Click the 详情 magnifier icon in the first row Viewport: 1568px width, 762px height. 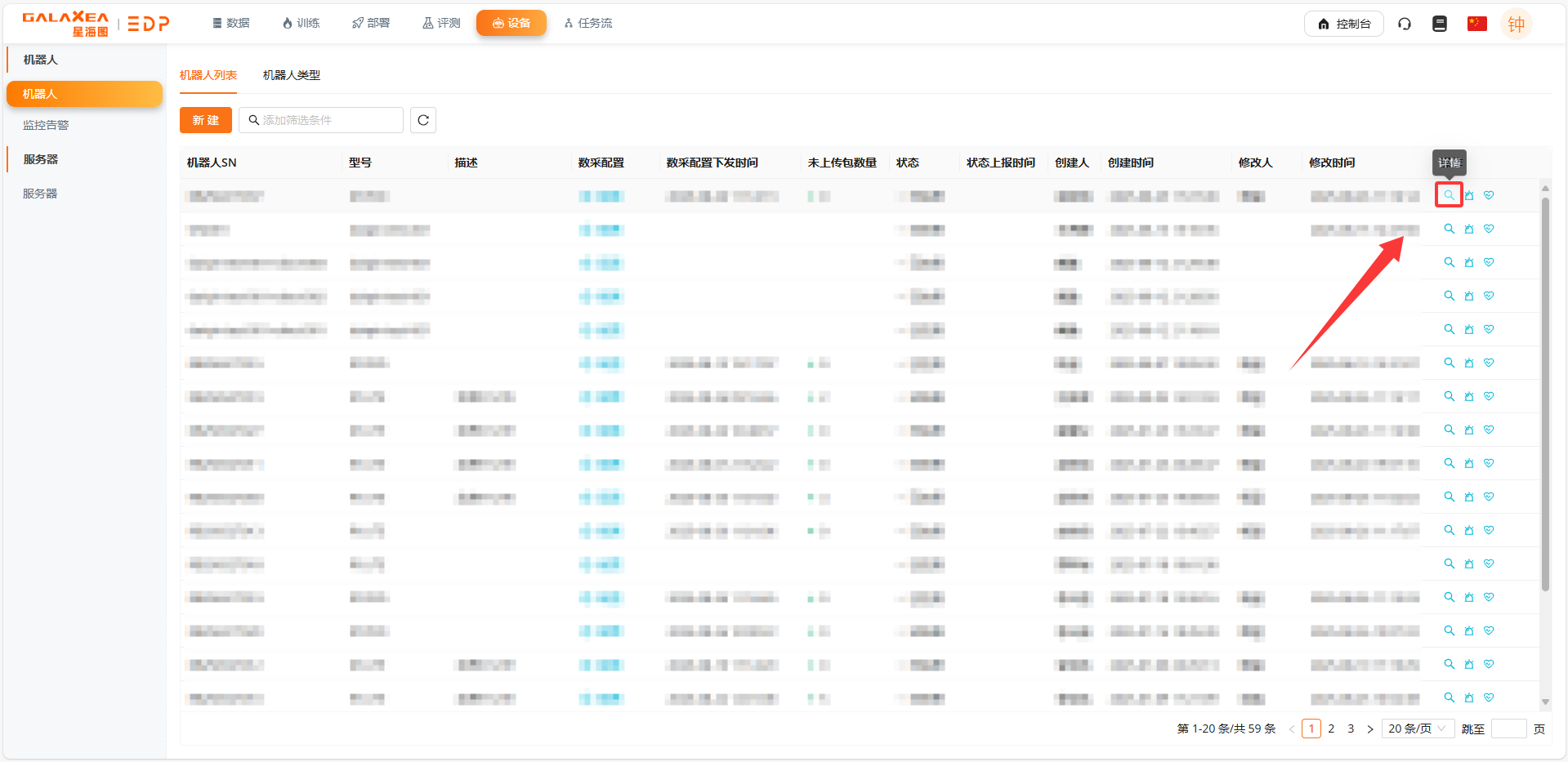[1449, 195]
